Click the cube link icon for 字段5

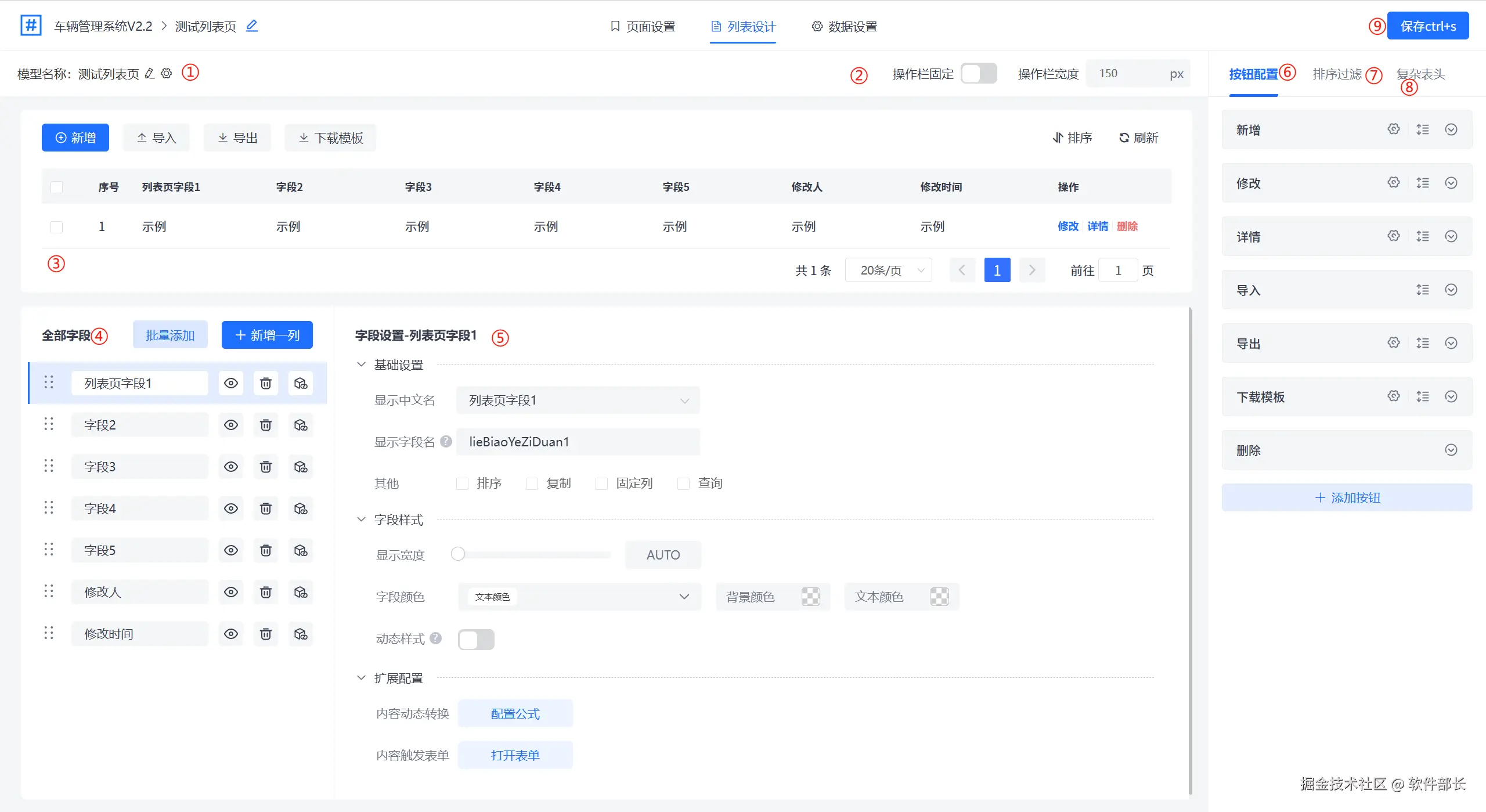[300, 550]
